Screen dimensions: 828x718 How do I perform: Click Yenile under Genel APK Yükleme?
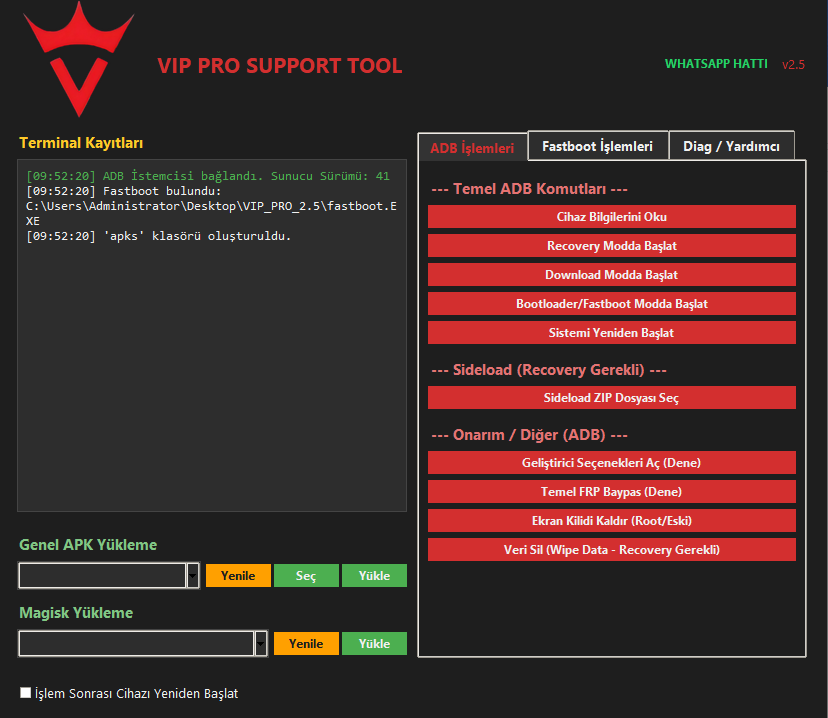(x=238, y=575)
